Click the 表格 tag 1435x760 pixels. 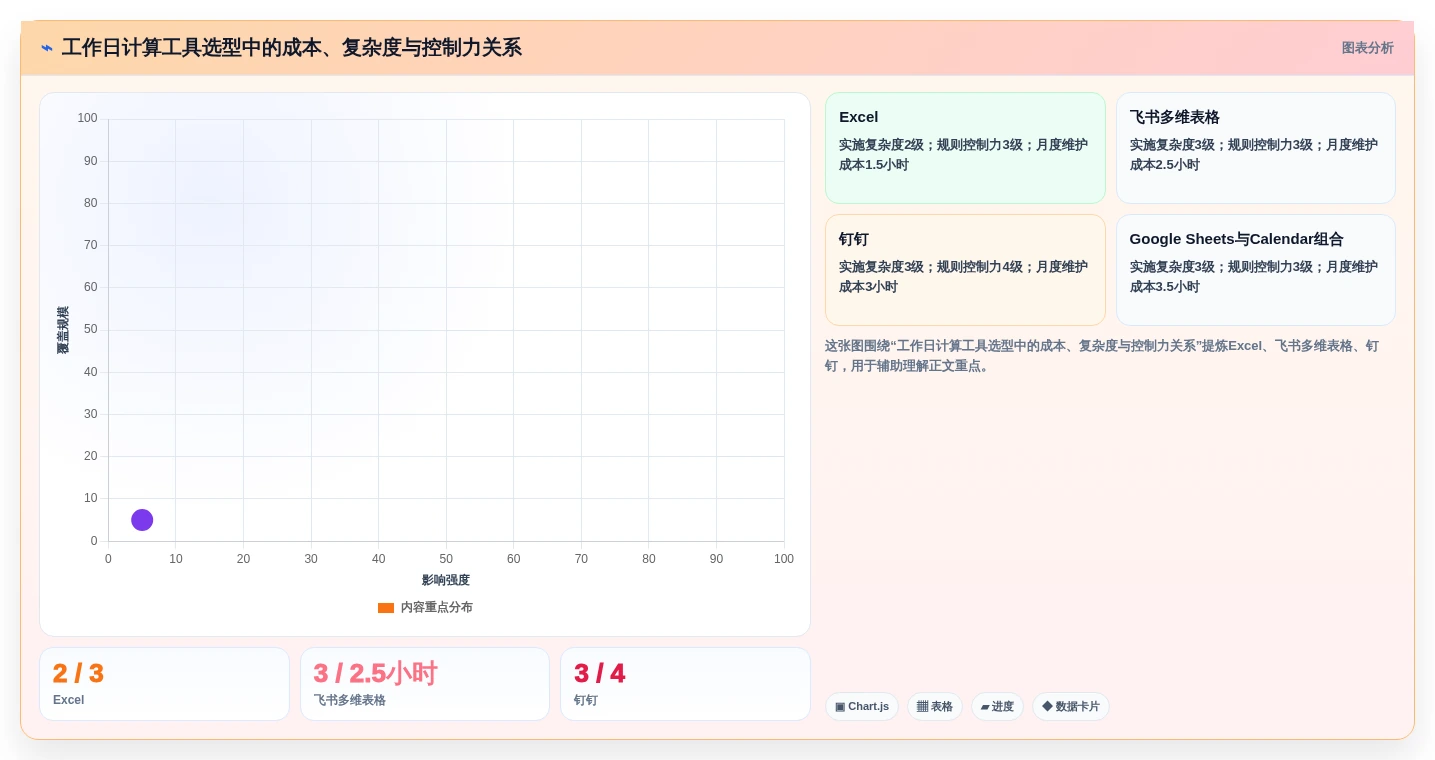[935, 707]
